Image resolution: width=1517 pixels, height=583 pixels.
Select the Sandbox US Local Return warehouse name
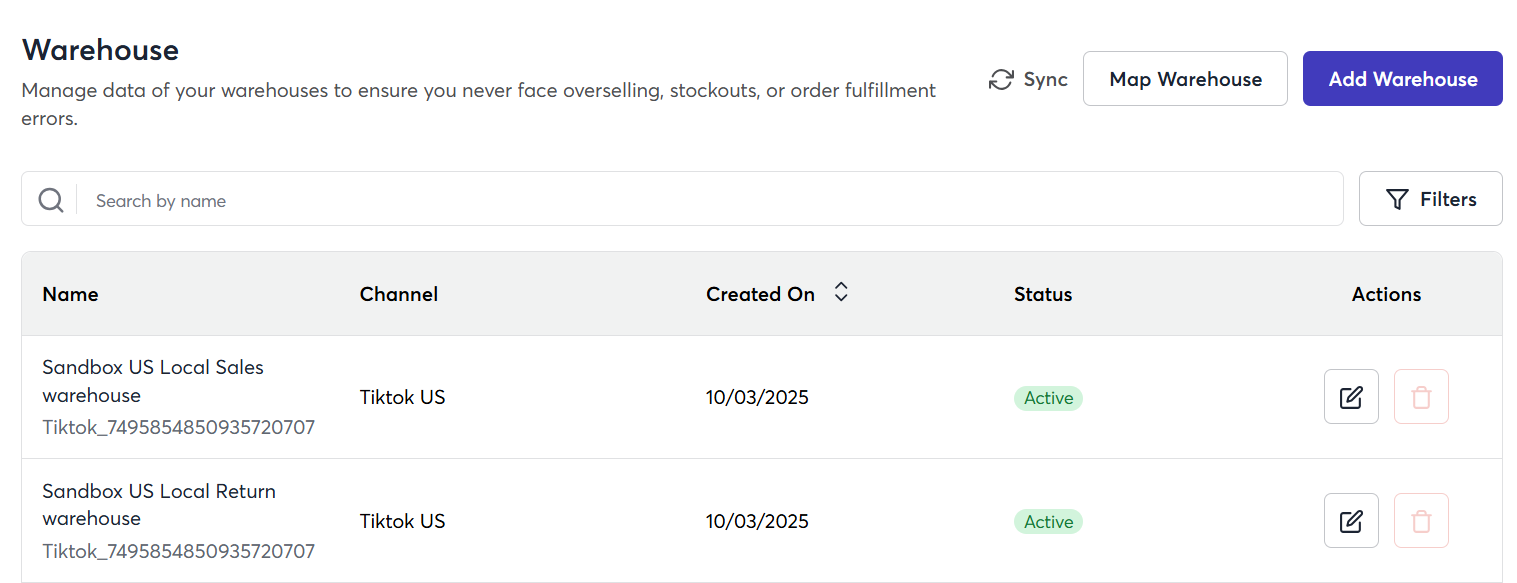[x=158, y=504]
